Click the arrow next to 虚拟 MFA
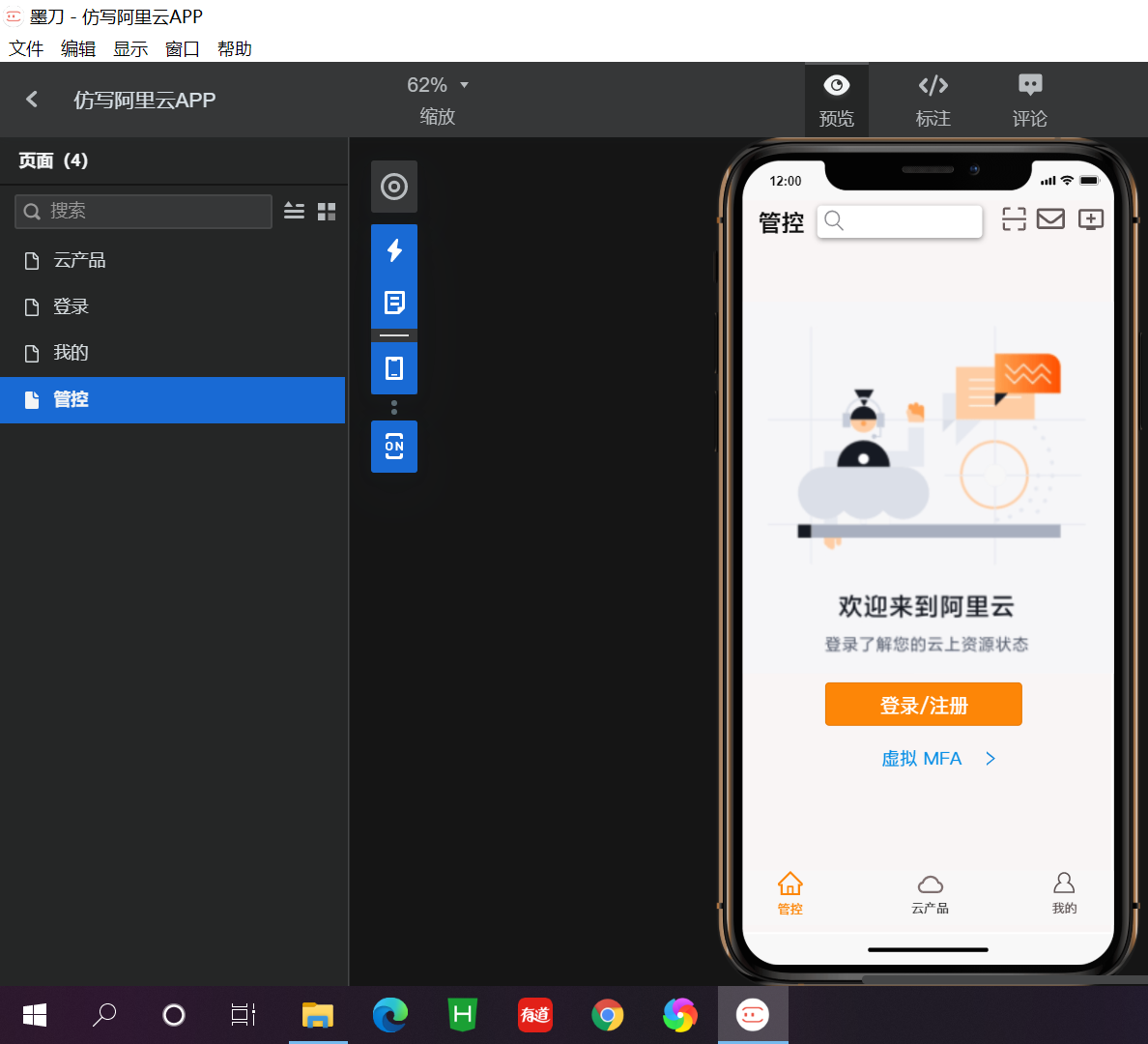Viewport: 1148px width, 1044px height. [x=990, y=758]
